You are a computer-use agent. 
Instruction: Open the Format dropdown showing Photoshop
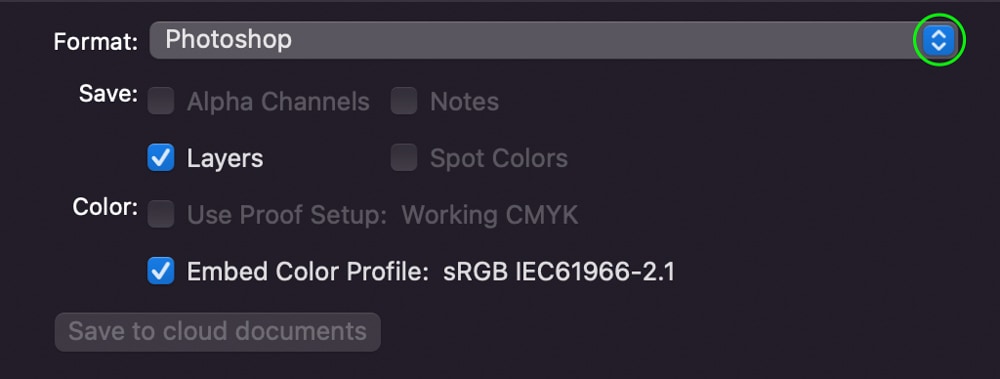[x=553, y=40]
